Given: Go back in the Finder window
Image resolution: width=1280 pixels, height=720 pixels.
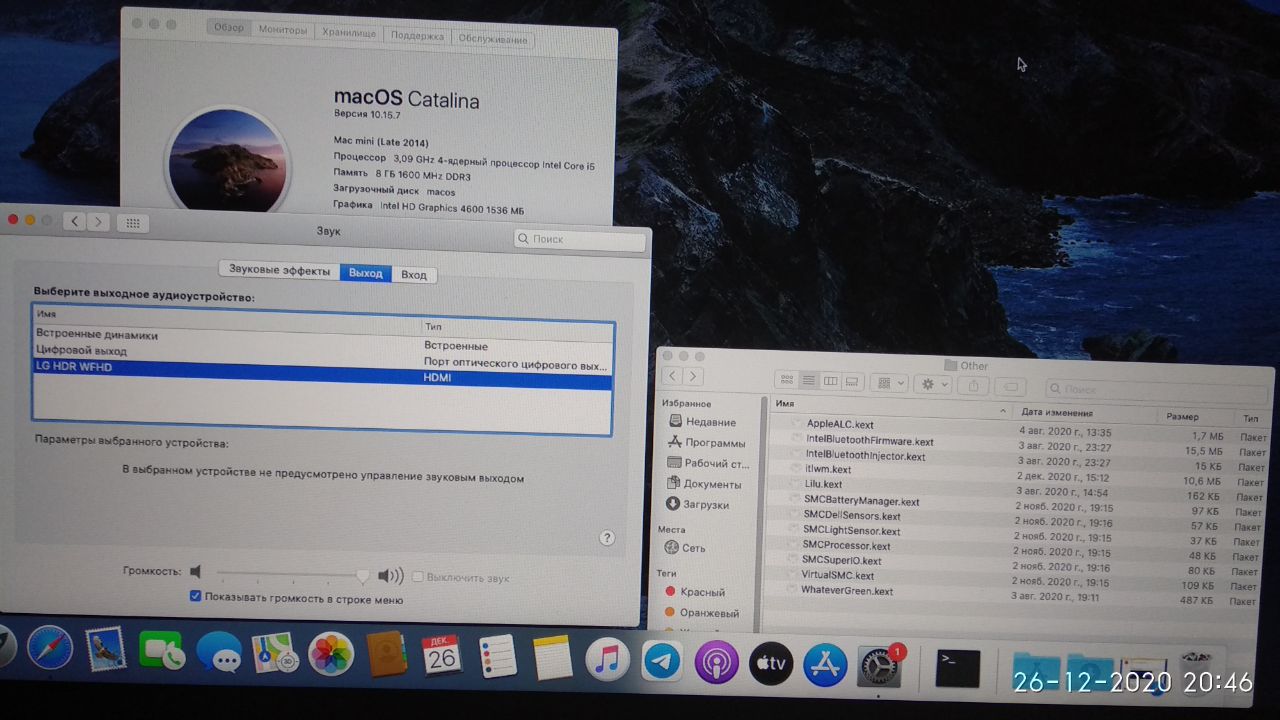Looking at the screenshot, I should click(673, 375).
